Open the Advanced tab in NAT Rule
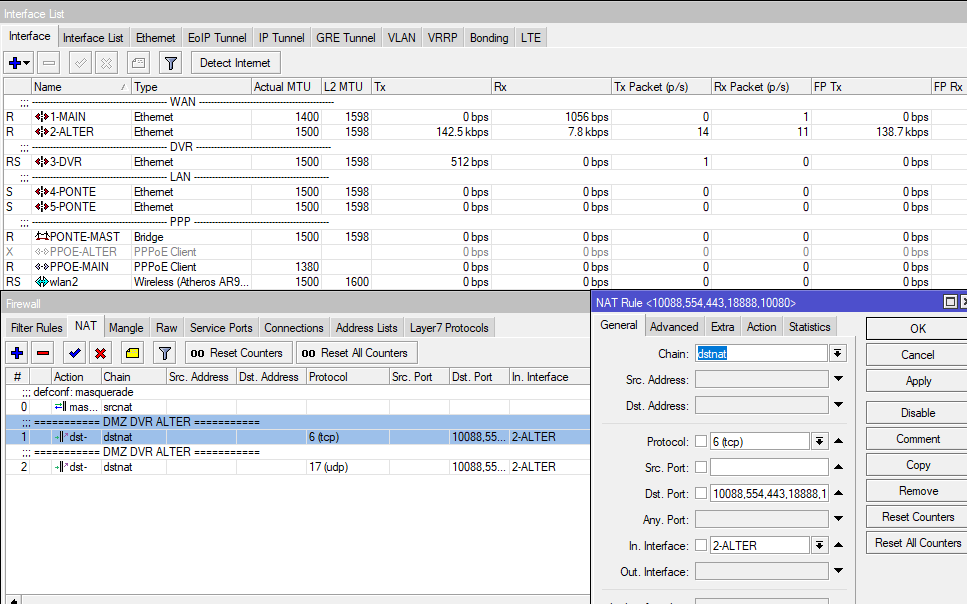The height and width of the screenshot is (604, 967). [x=674, y=327]
